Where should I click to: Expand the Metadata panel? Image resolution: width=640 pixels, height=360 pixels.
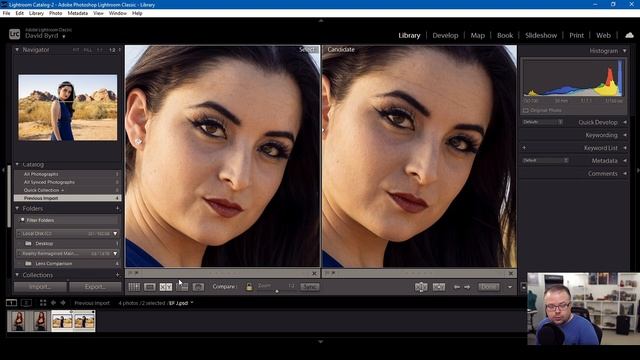coord(625,161)
